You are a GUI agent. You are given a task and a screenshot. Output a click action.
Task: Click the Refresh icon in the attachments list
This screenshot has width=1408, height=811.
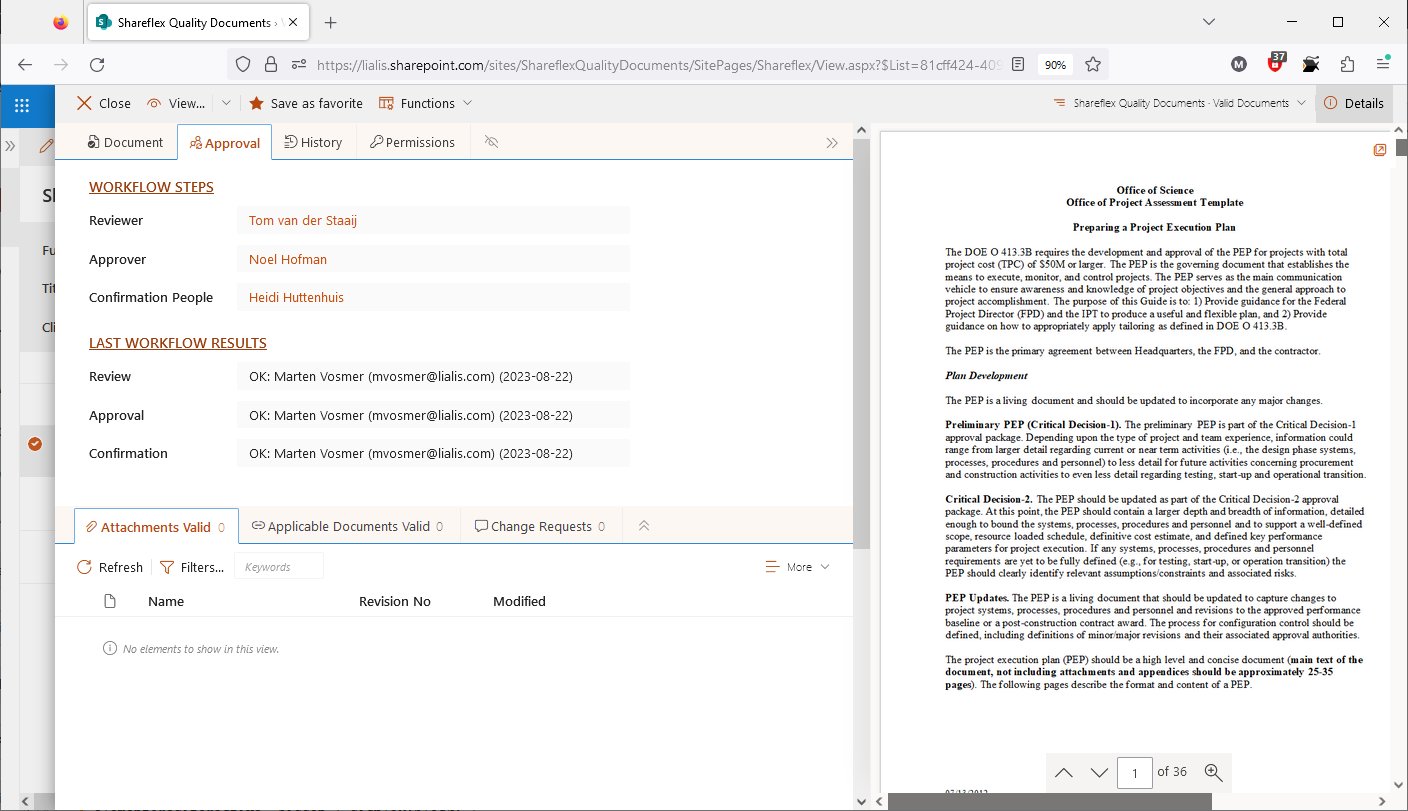[85, 567]
